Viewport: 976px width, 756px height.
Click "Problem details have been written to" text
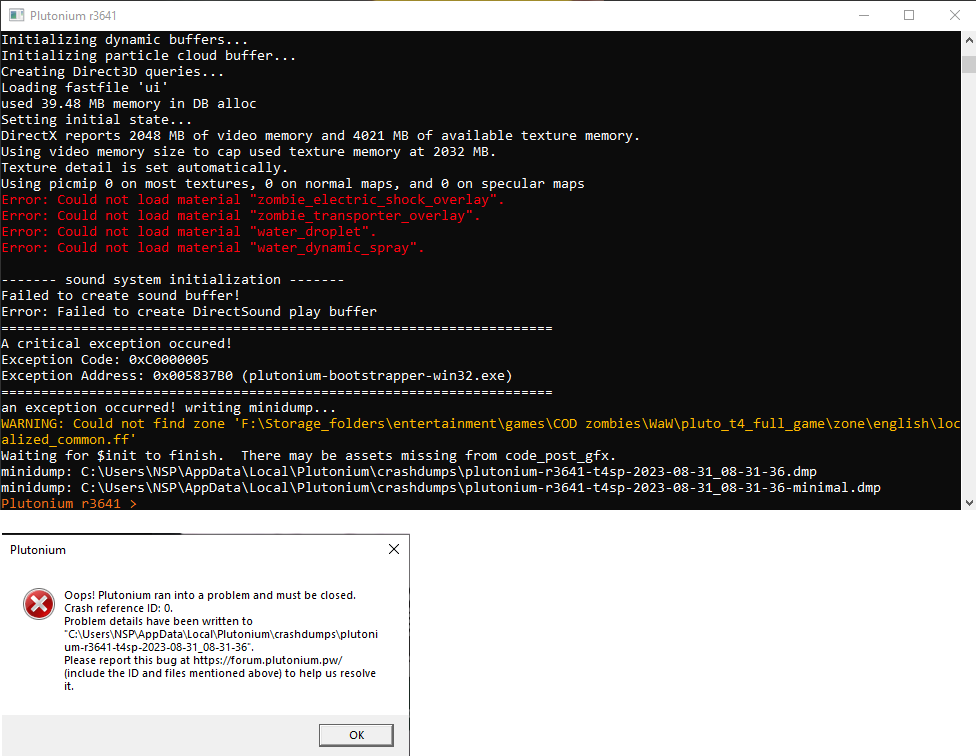[158, 622]
